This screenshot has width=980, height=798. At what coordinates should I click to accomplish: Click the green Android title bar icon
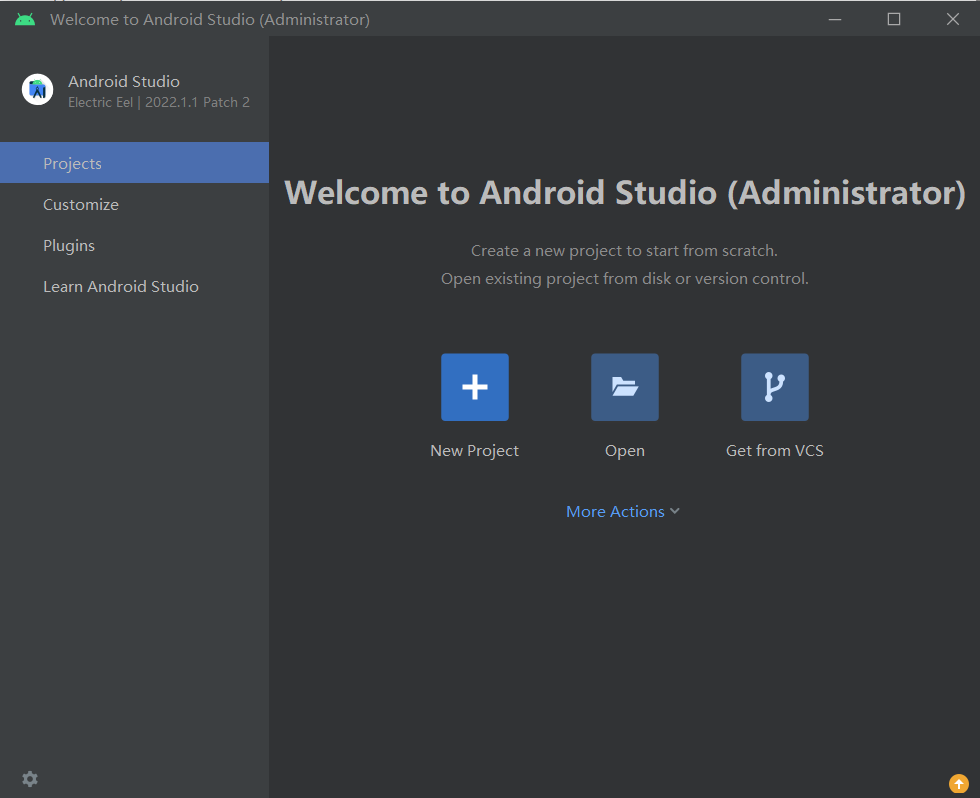25,19
